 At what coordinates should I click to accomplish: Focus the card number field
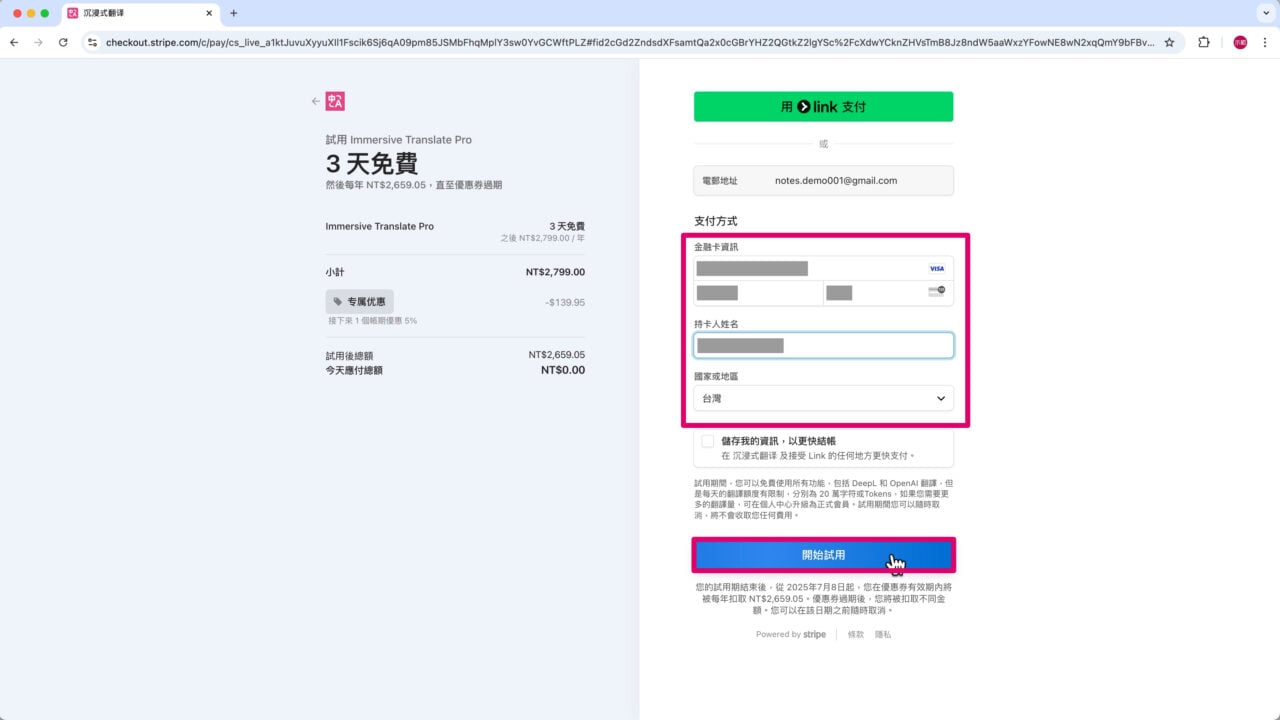(x=823, y=268)
